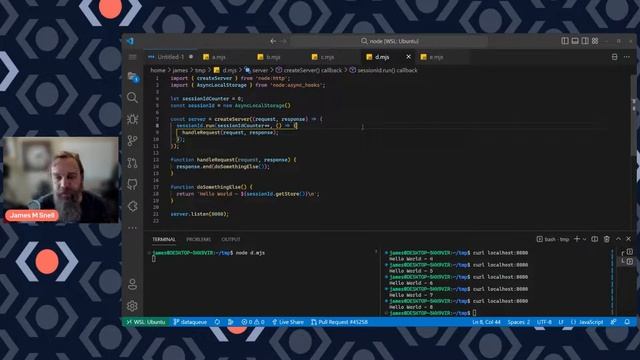Open the Run and Debug view
Image resolution: width=640 pixels, height=360 pixels.
132,119
